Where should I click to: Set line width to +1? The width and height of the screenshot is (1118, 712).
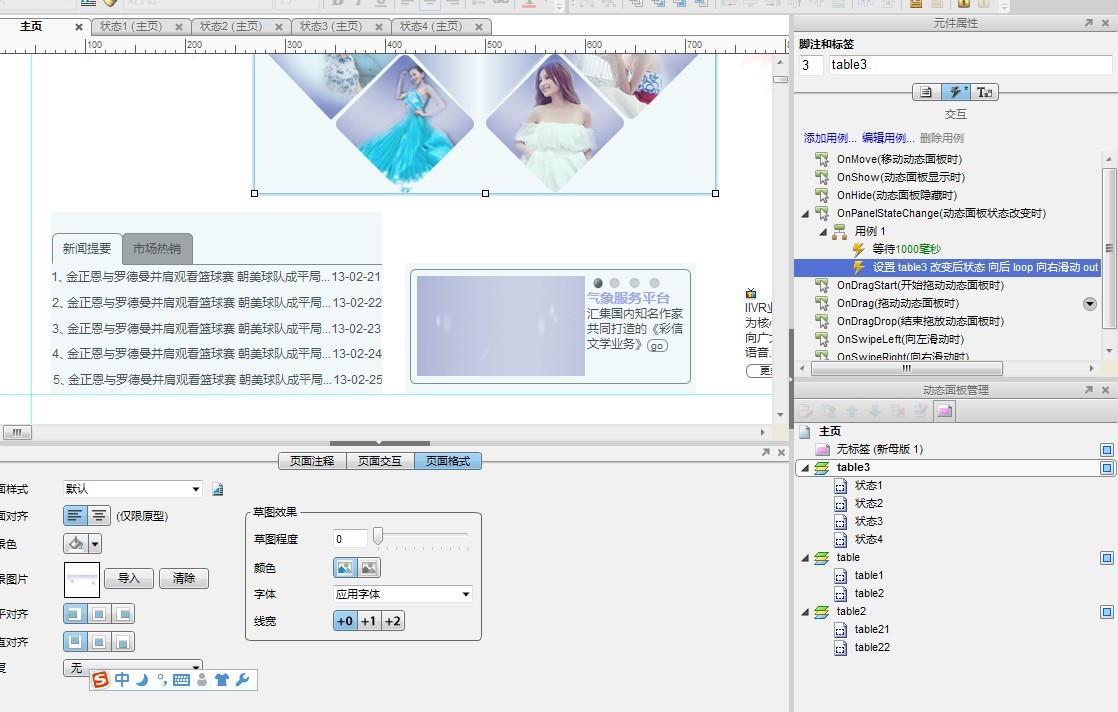(x=369, y=621)
